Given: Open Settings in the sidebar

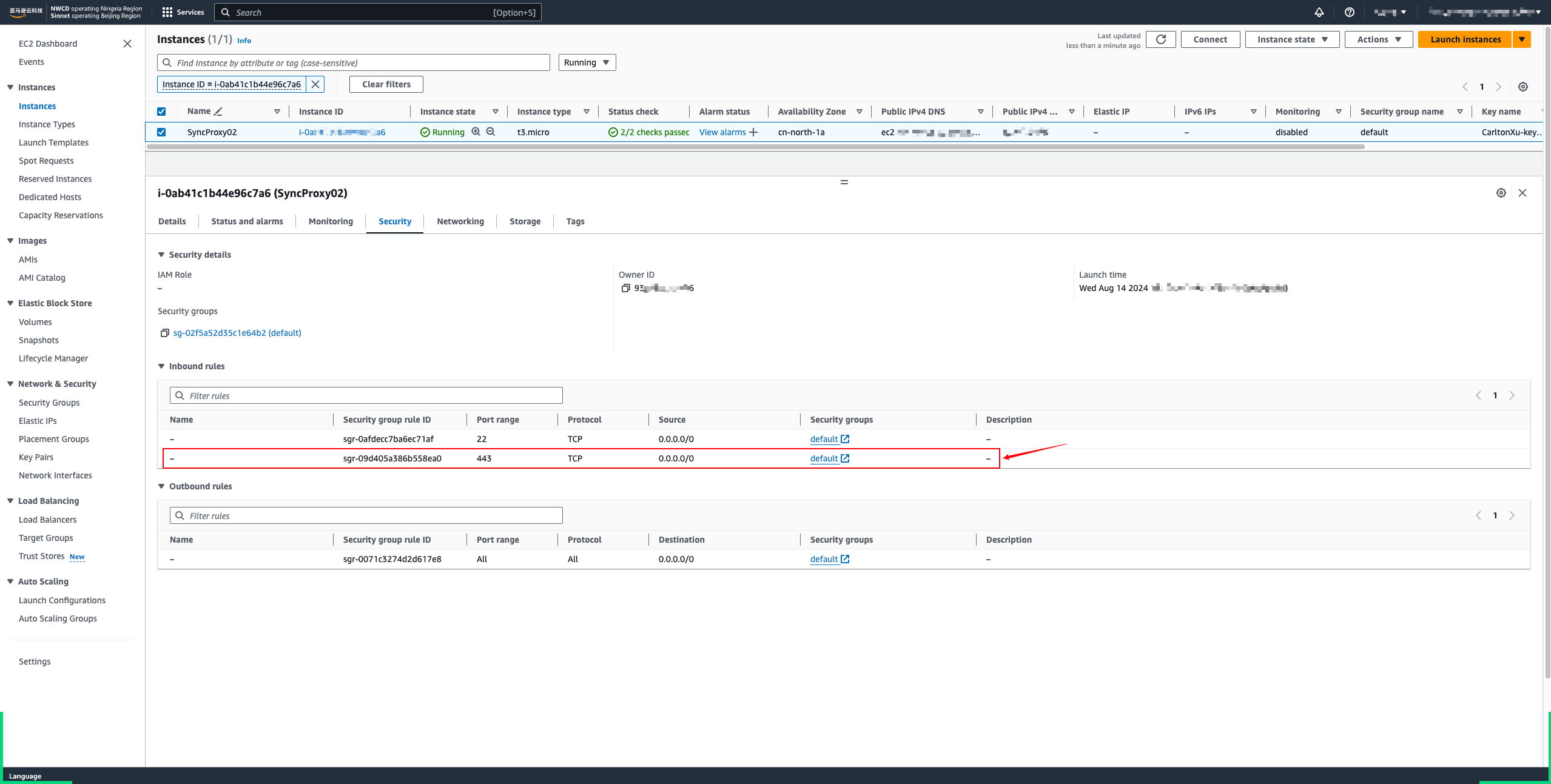Looking at the screenshot, I should [35, 662].
